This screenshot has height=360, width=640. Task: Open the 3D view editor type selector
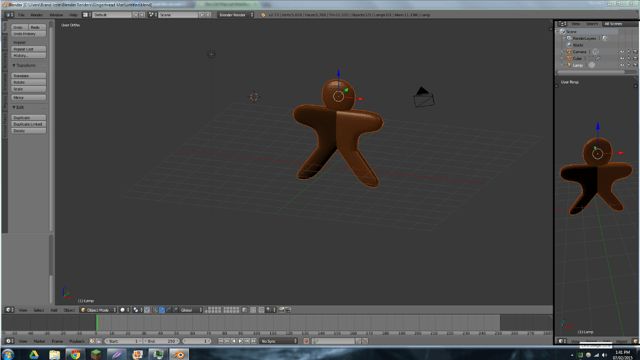9,310
